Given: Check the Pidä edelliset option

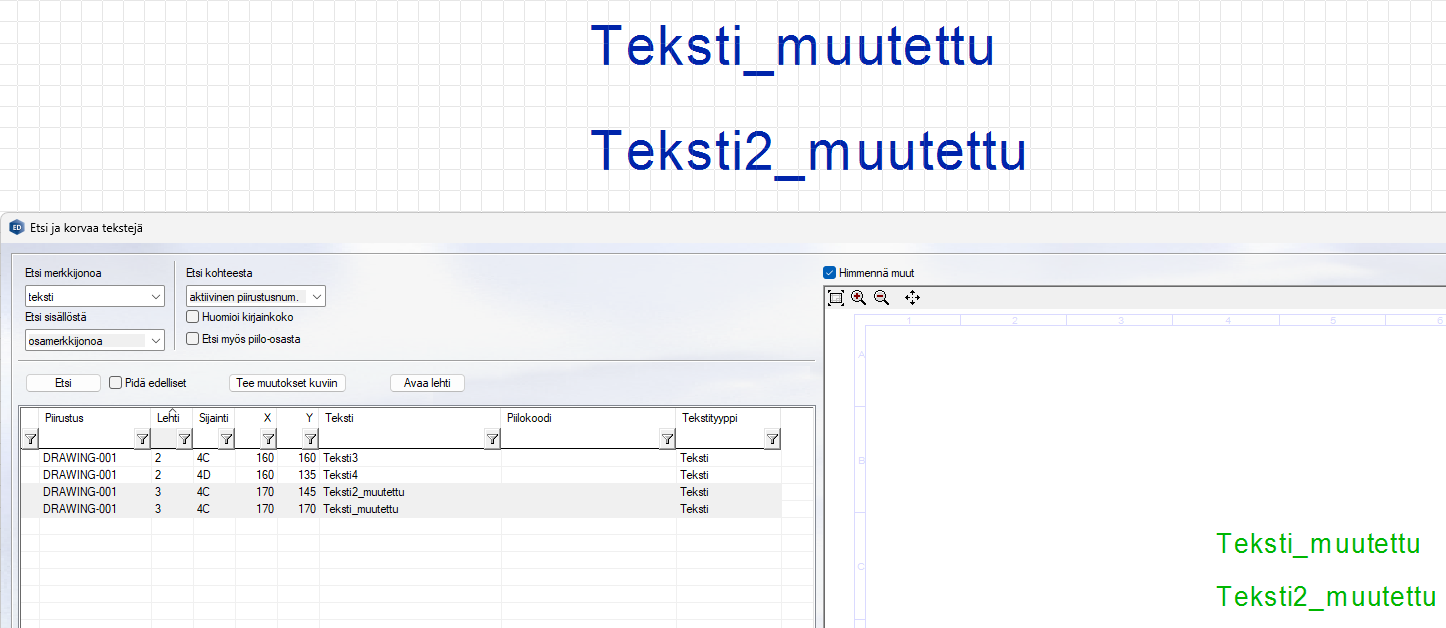Looking at the screenshot, I should (115, 383).
